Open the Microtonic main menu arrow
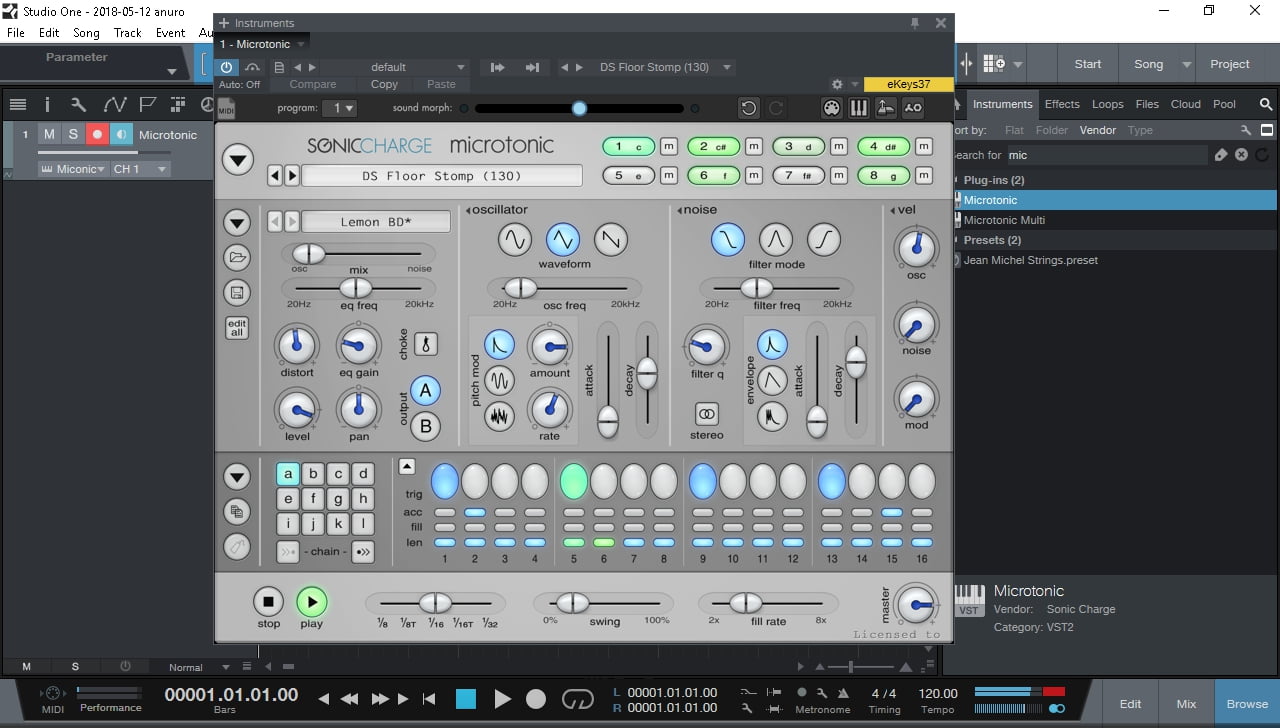 click(237, 160)
